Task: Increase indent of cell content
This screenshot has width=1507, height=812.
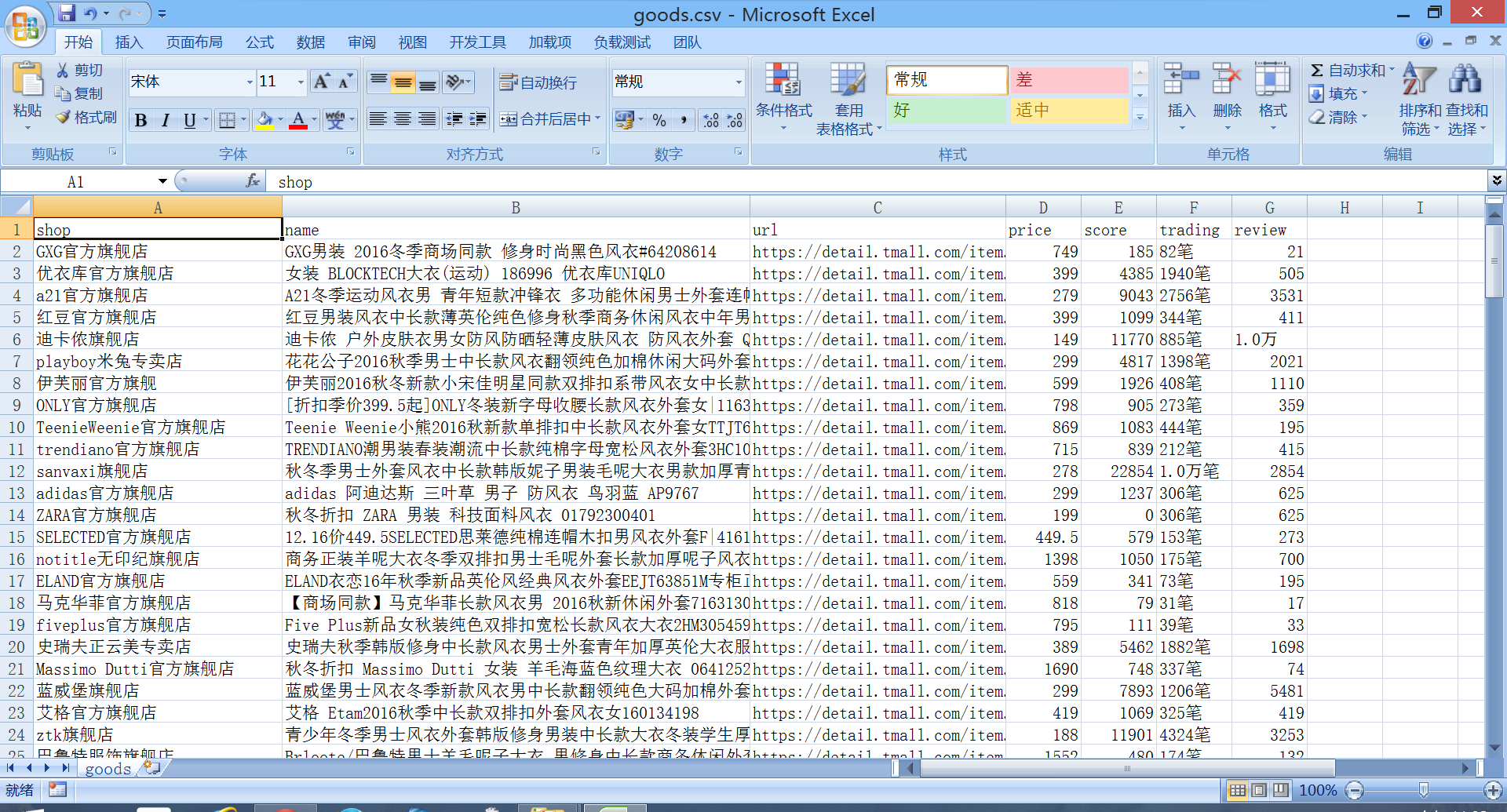Action: pyautogui.click(x=478, y=119)
